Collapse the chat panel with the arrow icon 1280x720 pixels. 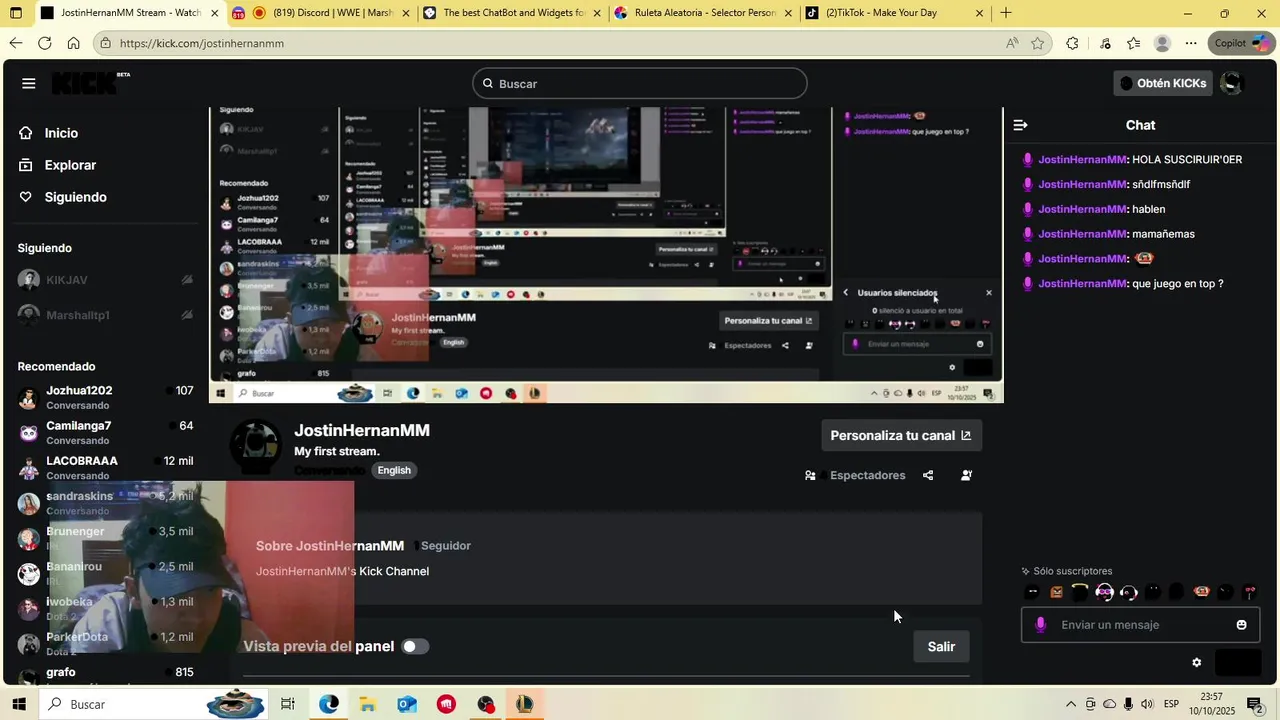coord(1020,125)
